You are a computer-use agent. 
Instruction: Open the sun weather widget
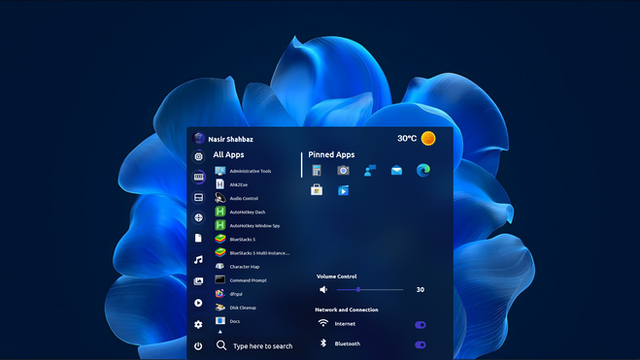click(428, 138)
